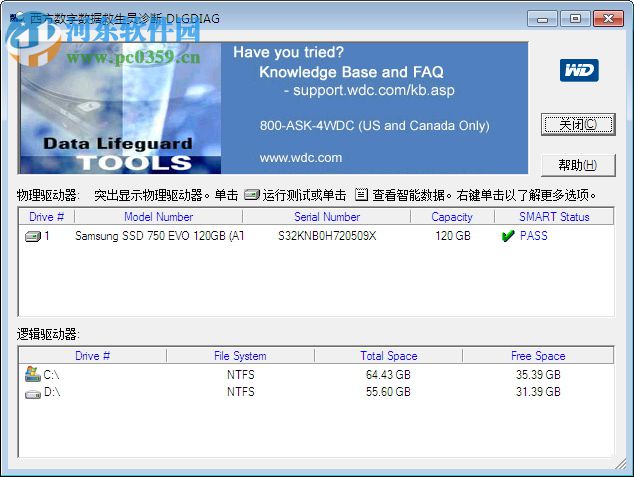
Task: Click the application icon in title bar
Action: [x=18, y=18]
